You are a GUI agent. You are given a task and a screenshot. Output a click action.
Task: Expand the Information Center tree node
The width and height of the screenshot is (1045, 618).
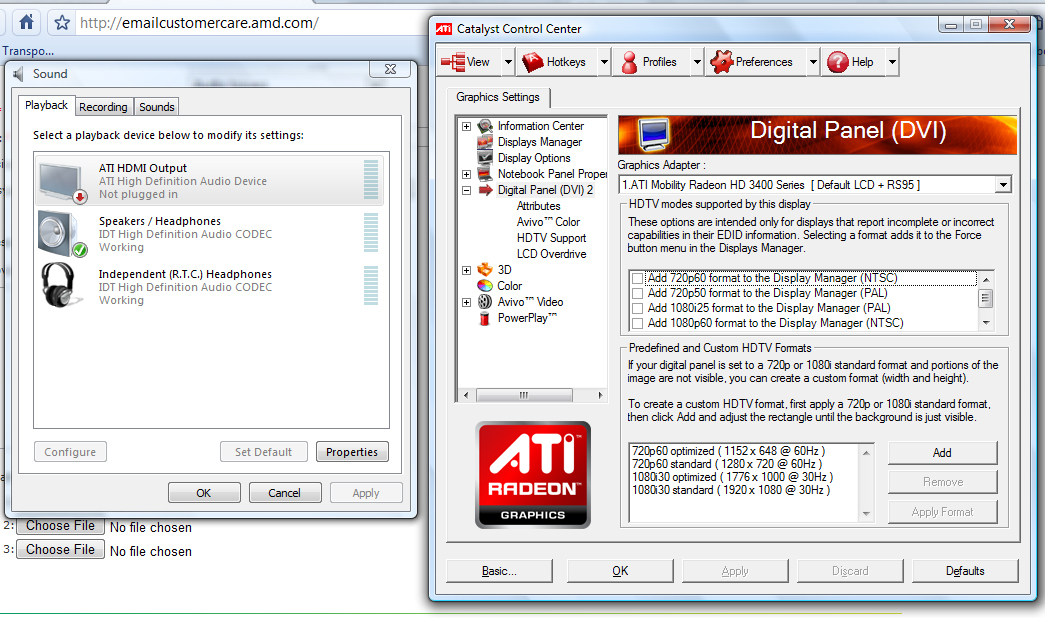pyautogui.click(x=467, y=127)
